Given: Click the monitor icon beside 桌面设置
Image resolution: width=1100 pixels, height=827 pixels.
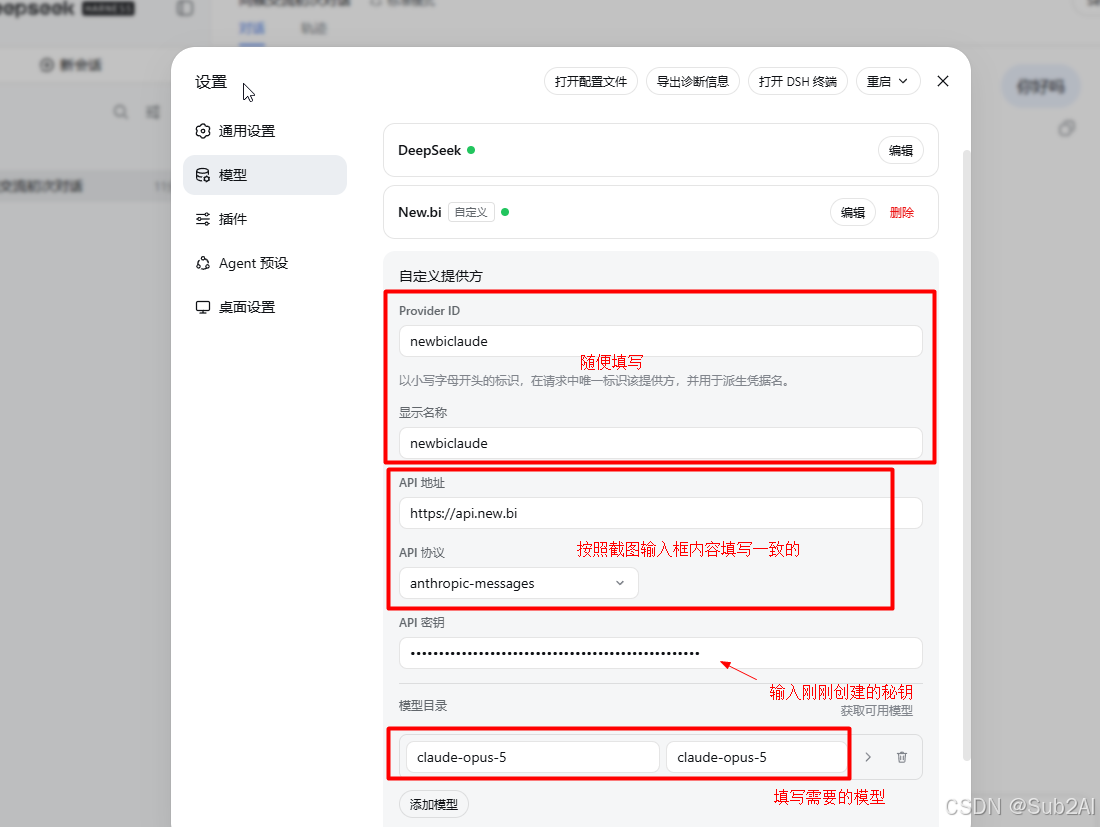Looking at the screenshot, I should click(203, 307).
